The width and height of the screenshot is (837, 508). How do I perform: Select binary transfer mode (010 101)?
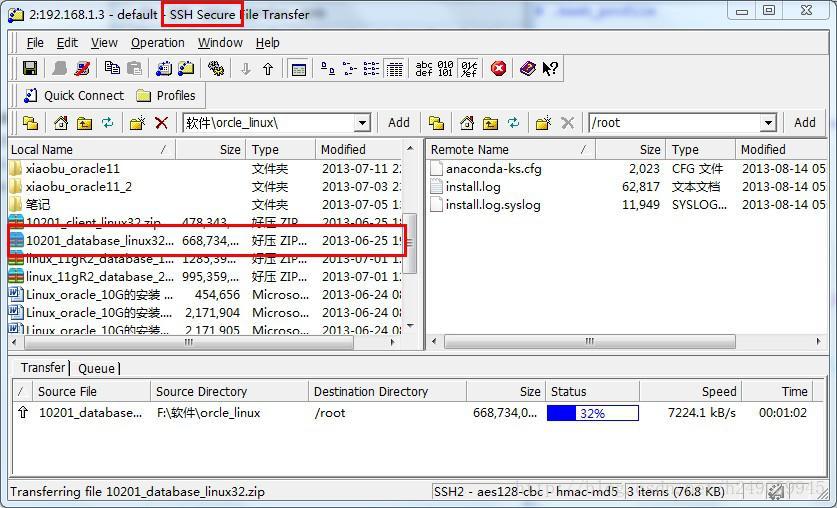(x=445, y=68)
